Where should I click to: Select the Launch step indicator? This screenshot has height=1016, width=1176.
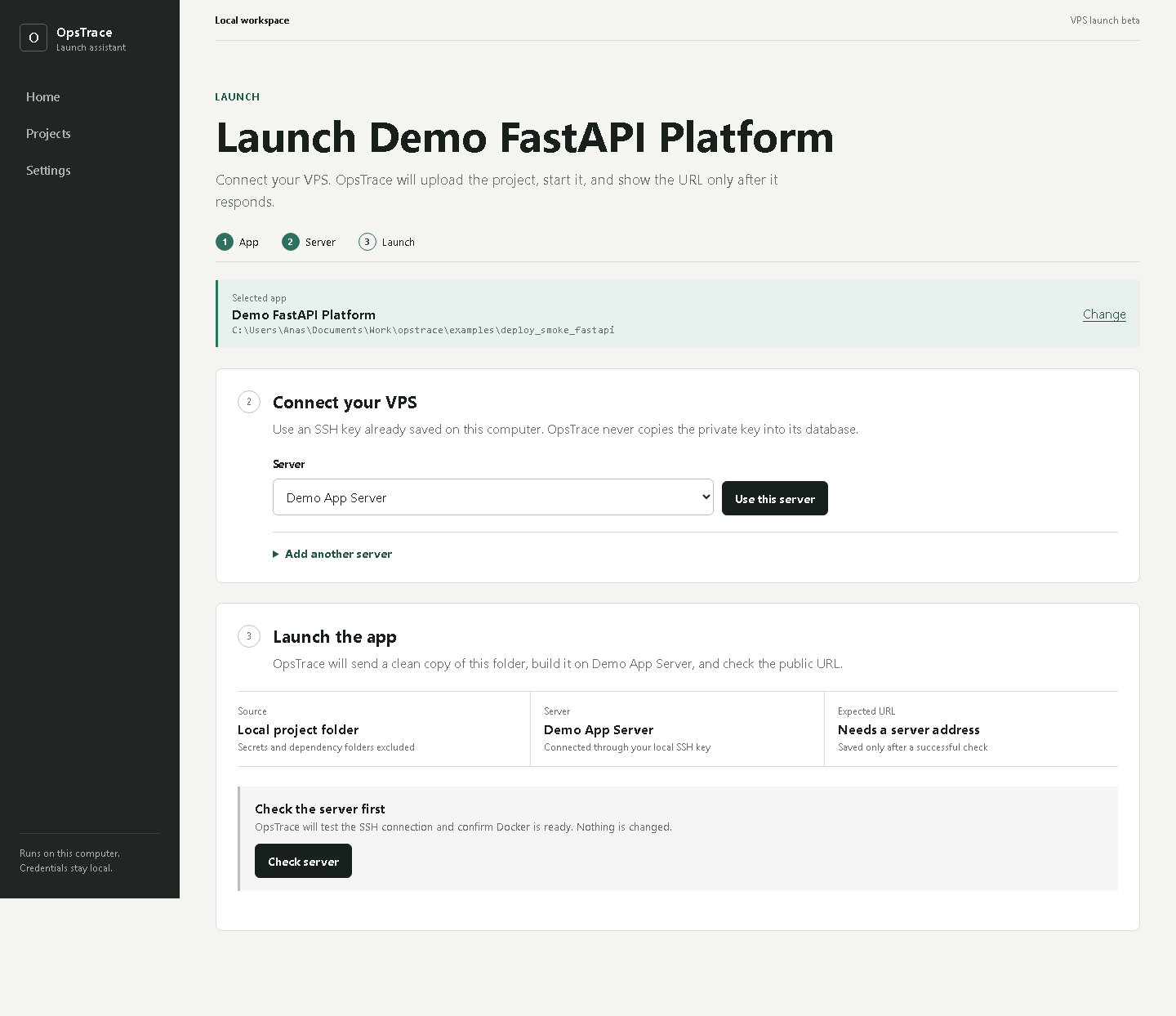[x=387, y=242]
